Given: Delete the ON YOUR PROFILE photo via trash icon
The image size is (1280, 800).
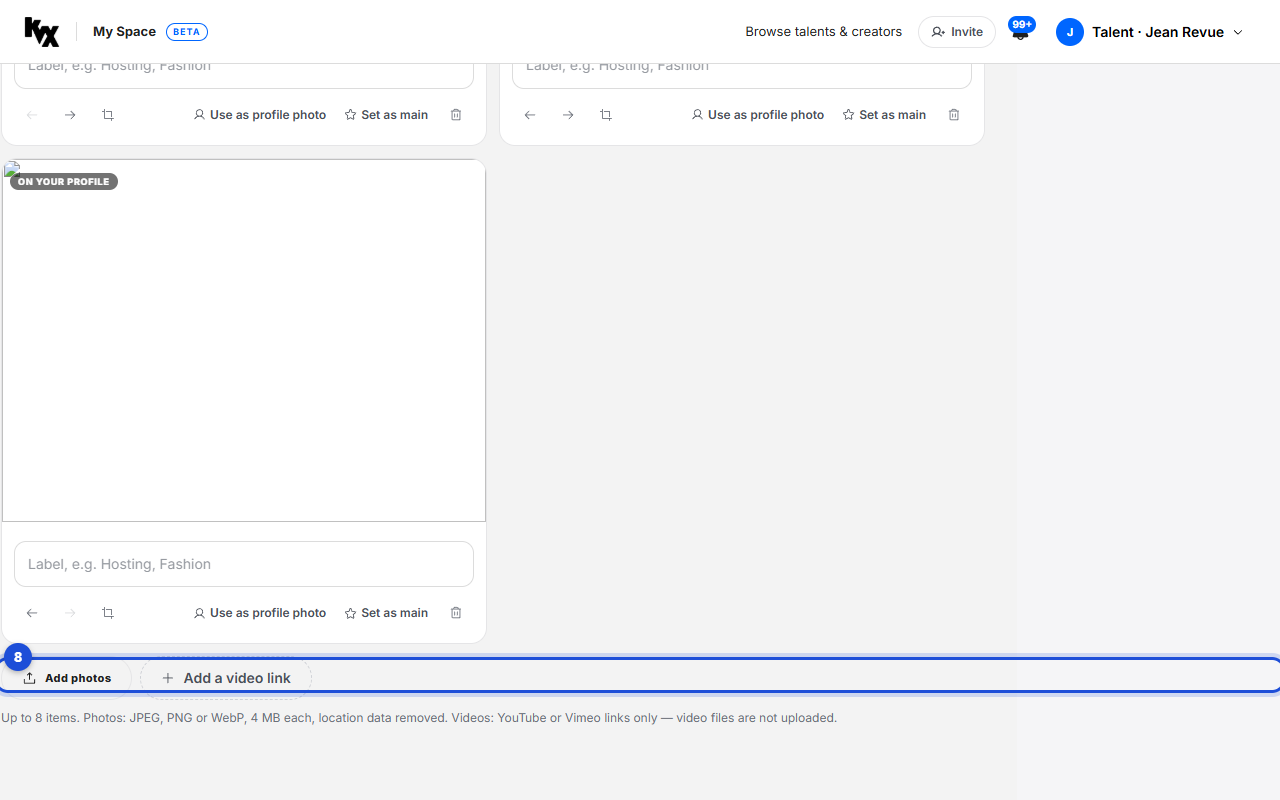Looking at the screenshot, I should tap(456, 613).
